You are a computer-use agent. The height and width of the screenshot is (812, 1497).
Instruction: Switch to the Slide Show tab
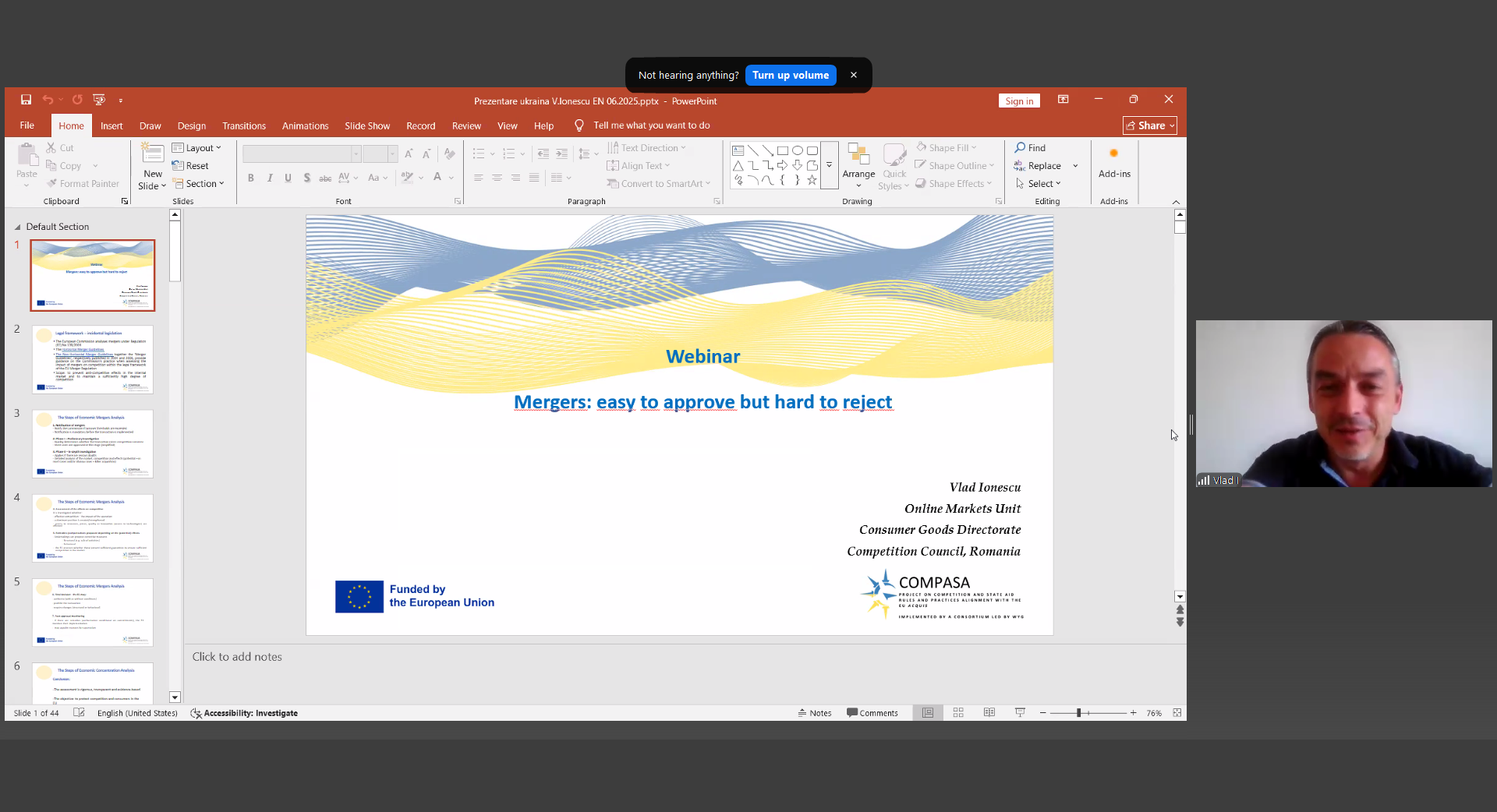pos(366,125)
